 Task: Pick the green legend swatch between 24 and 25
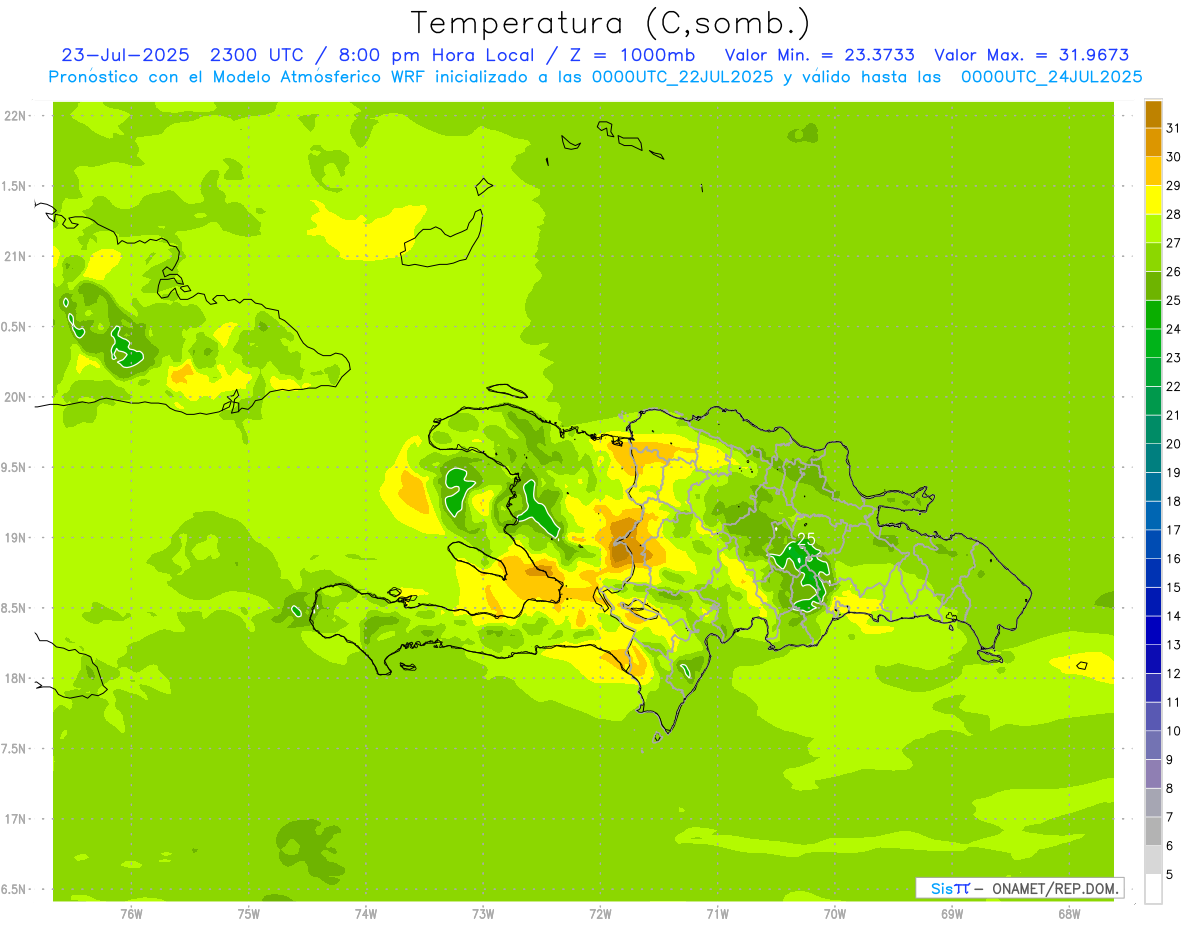(1153, 315)
